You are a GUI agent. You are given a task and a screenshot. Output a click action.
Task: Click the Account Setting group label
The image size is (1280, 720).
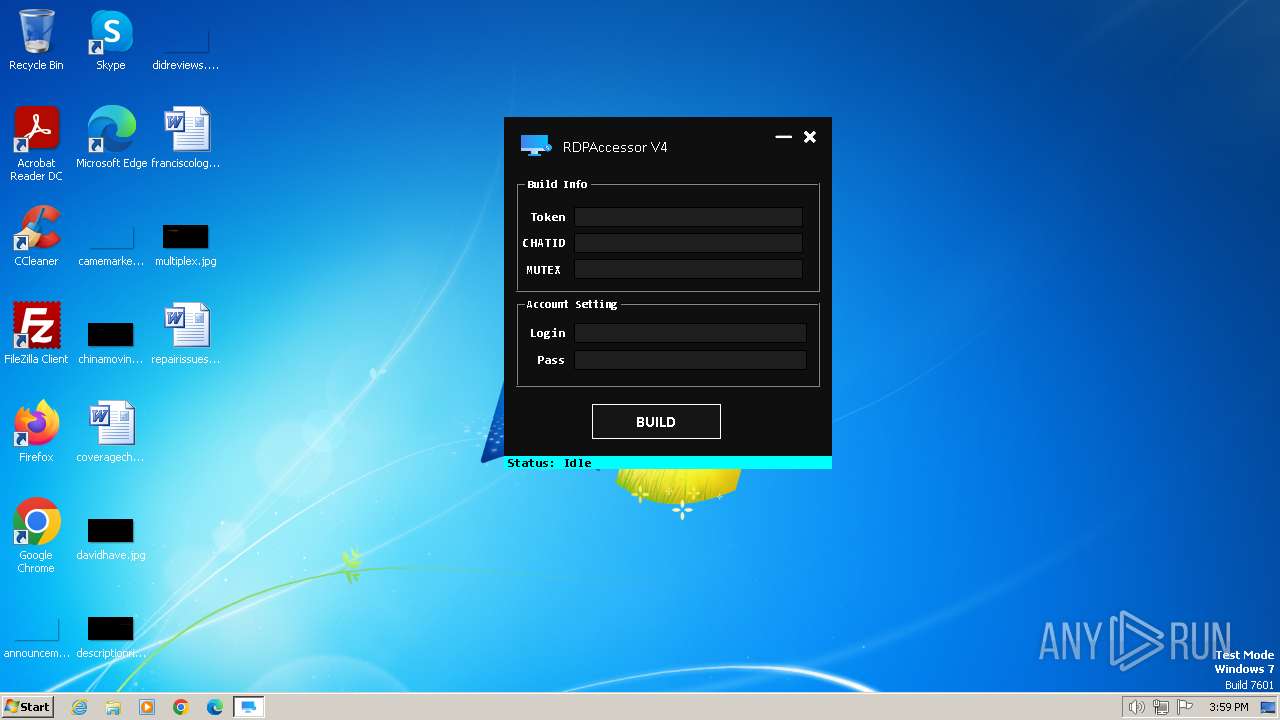click(571, 304)
